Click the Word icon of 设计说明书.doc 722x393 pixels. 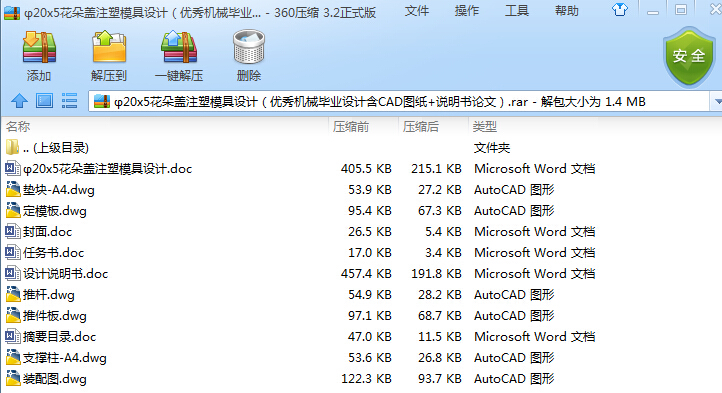pos(12,273)
